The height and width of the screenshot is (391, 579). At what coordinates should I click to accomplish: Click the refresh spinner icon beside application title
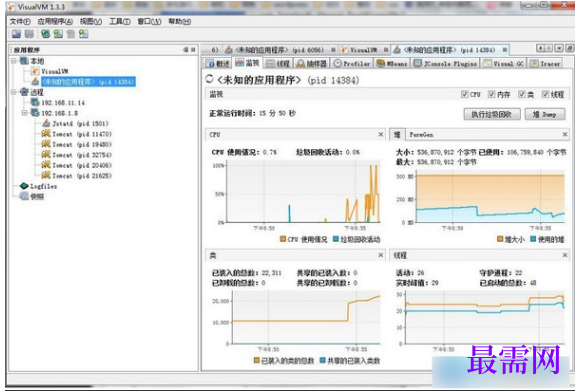coord(210,79)
